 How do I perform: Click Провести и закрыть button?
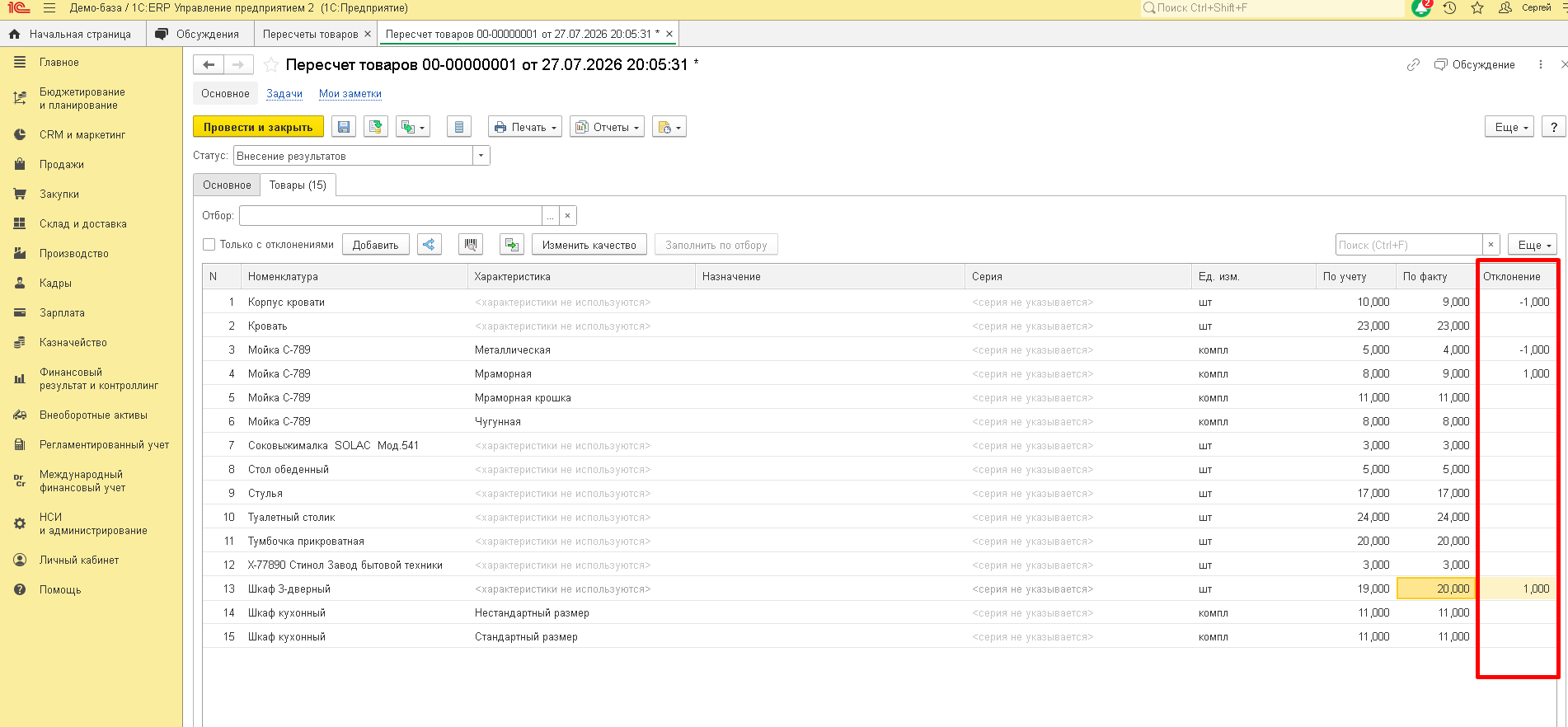(x=258, y=127)
